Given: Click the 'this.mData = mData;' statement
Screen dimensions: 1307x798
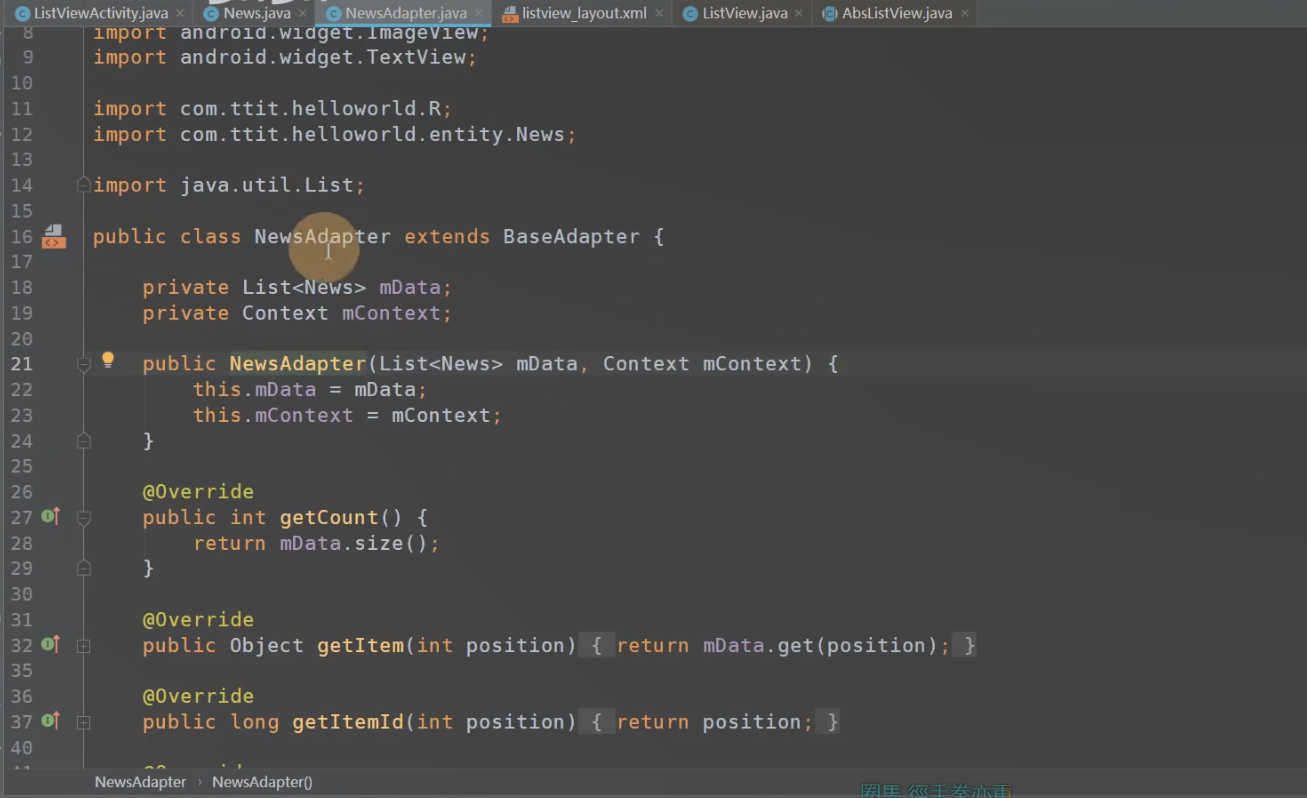Looking at the screenshot, I should (x=310, y=389).
